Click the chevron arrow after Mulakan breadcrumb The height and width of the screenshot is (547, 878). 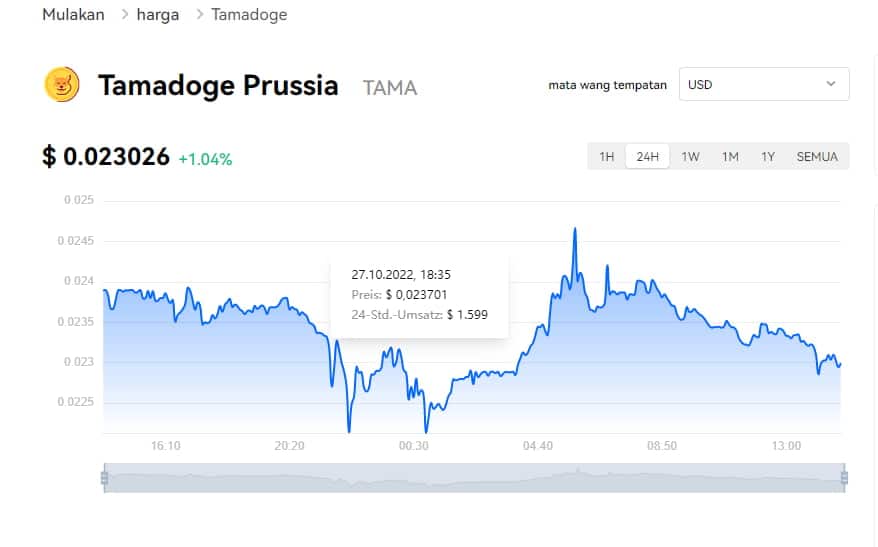[x=124, y=15]
